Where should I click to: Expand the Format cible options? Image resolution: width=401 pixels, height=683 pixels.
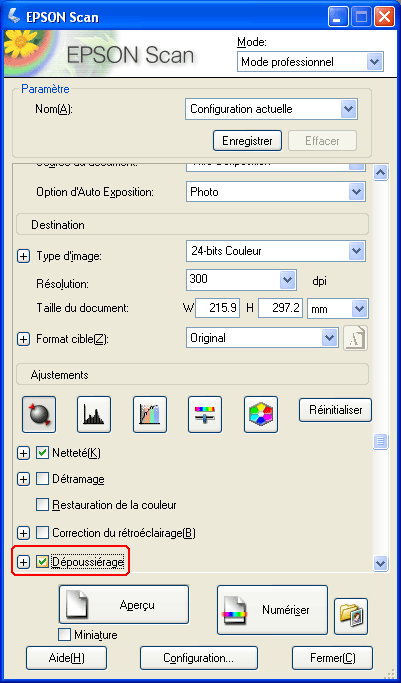pyautogui.click(x=23, y=339)
